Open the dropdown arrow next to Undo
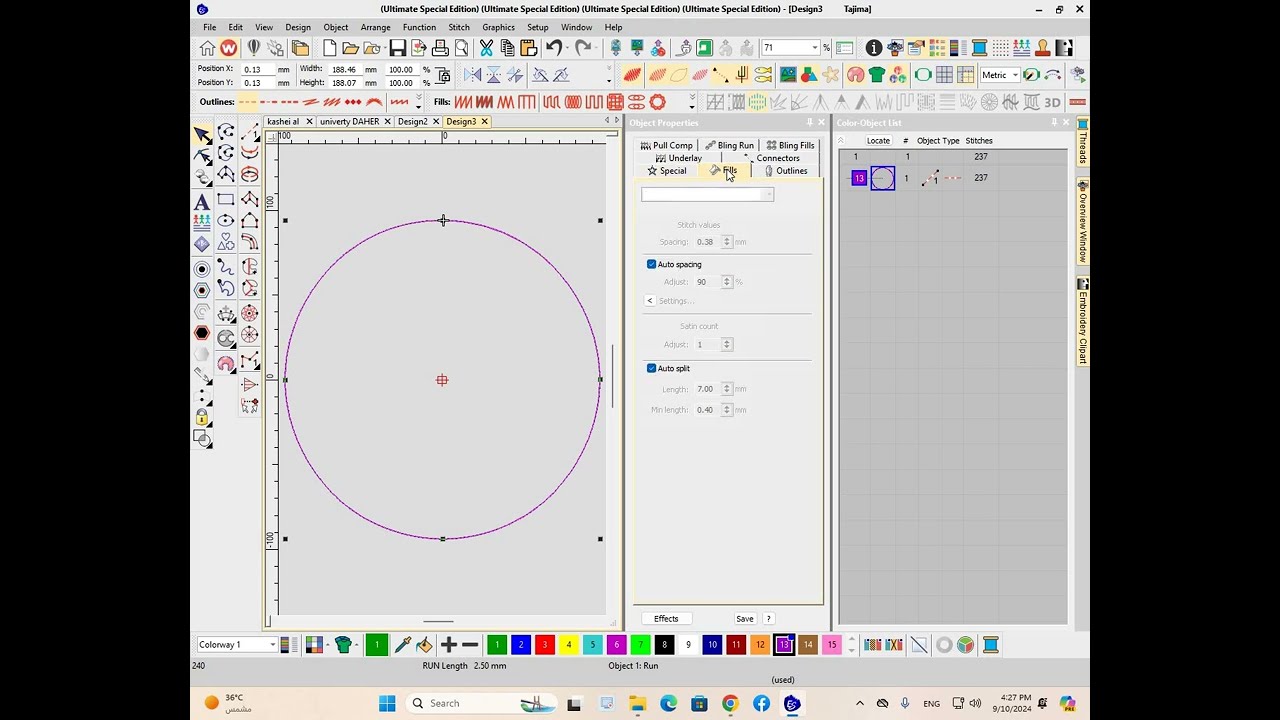1280x720 pixels. click(567, 48)
